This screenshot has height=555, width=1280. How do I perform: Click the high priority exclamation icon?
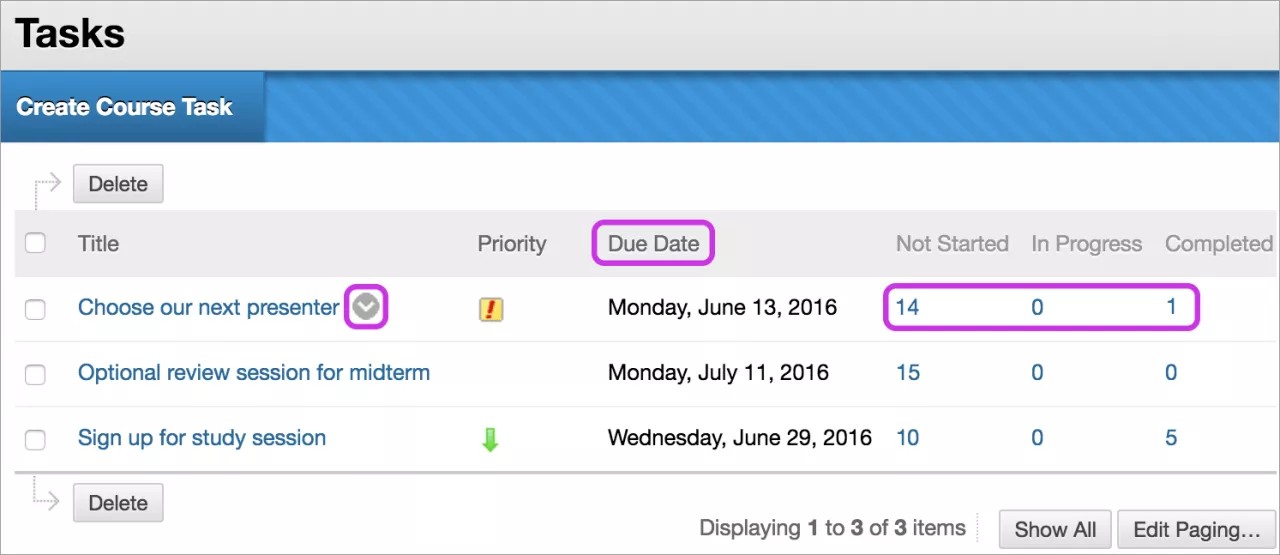[x=490, y=309]
